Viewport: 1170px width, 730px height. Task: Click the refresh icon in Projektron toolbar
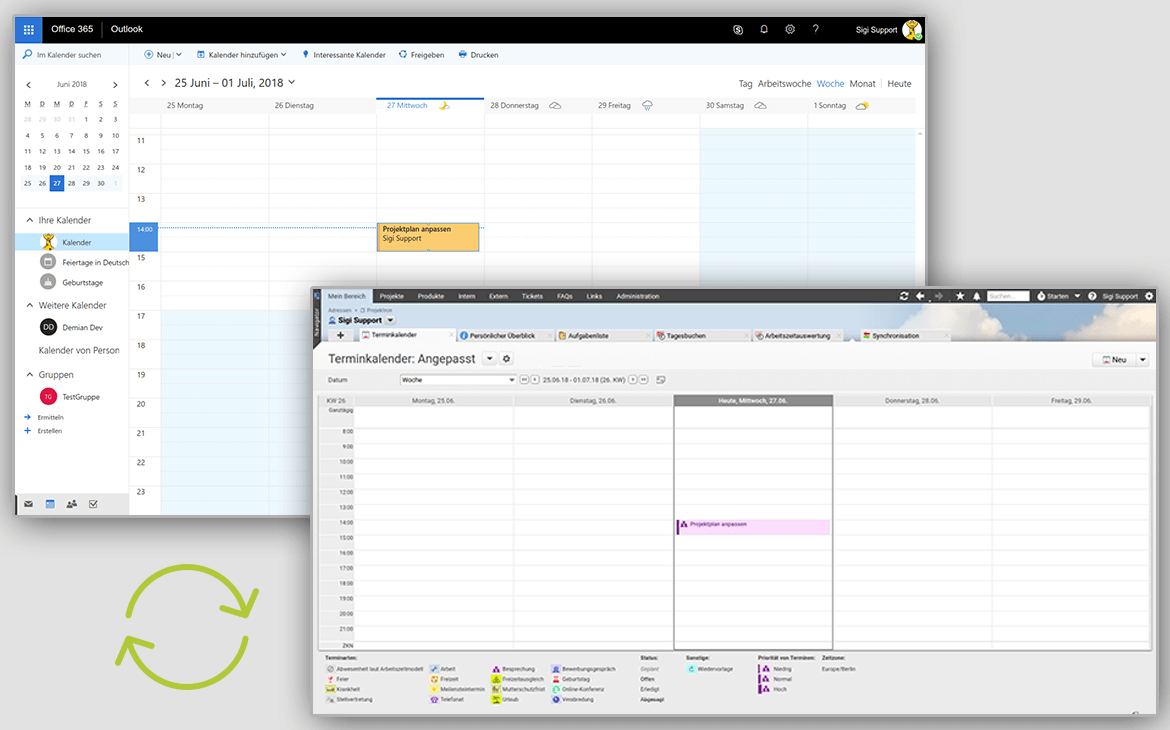pyautogui.click(x=904, y=296)
